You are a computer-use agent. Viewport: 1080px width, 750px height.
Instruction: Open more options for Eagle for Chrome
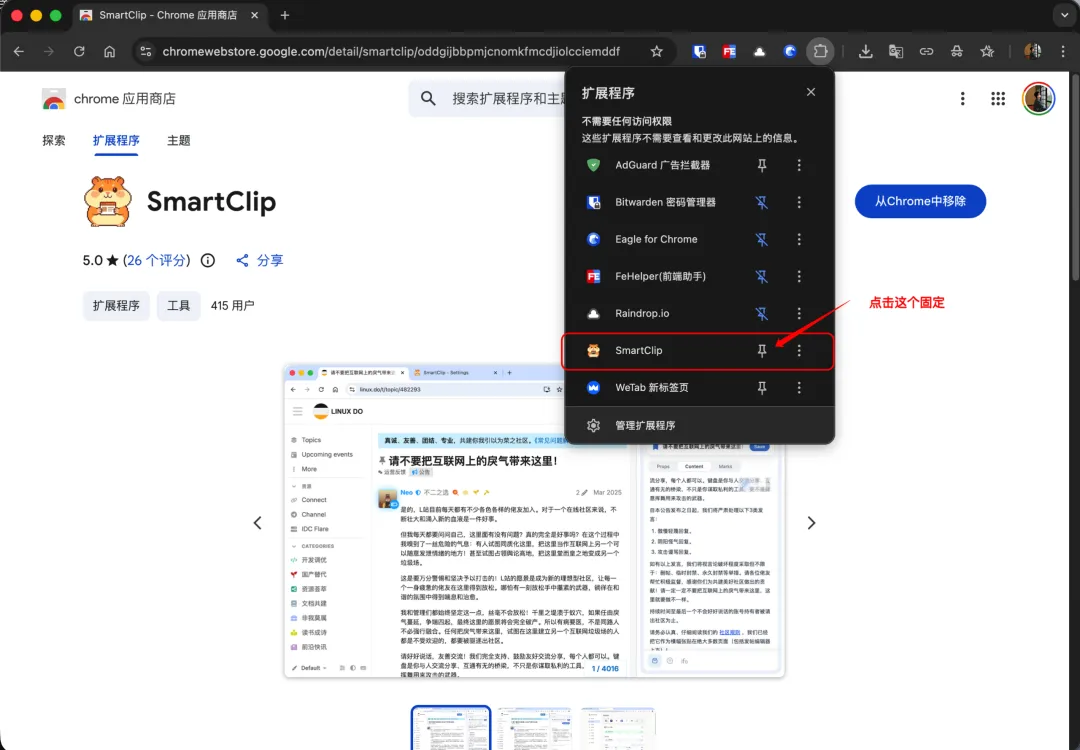pyautogui.click(x=799, y=239)
